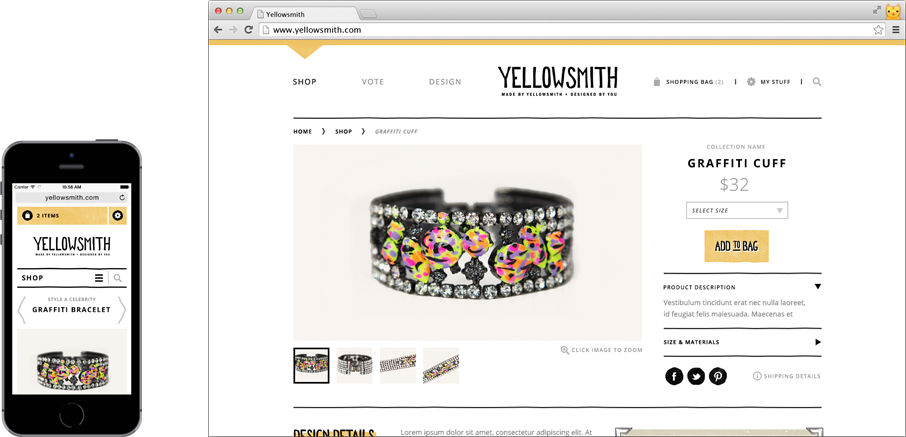Image resolution: width=906 pixels, height=437 pixels.
Task: Click the Add to Bag button
Action: [736, 246]
